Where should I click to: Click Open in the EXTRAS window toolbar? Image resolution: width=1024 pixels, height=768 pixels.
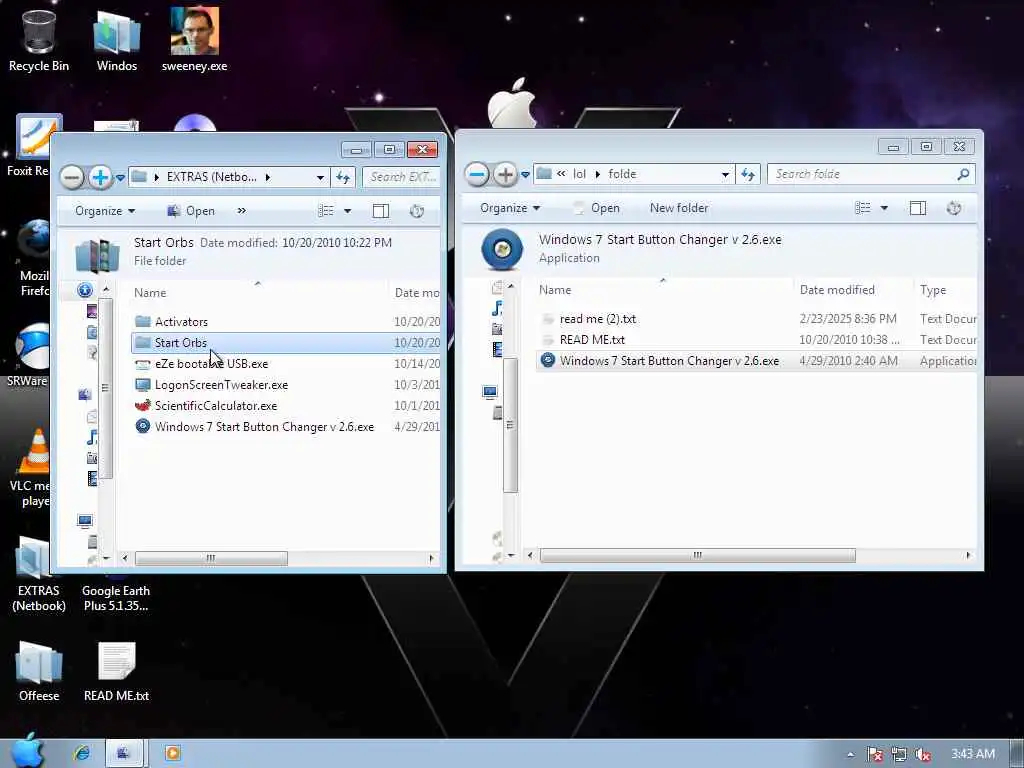pos(191,211)
